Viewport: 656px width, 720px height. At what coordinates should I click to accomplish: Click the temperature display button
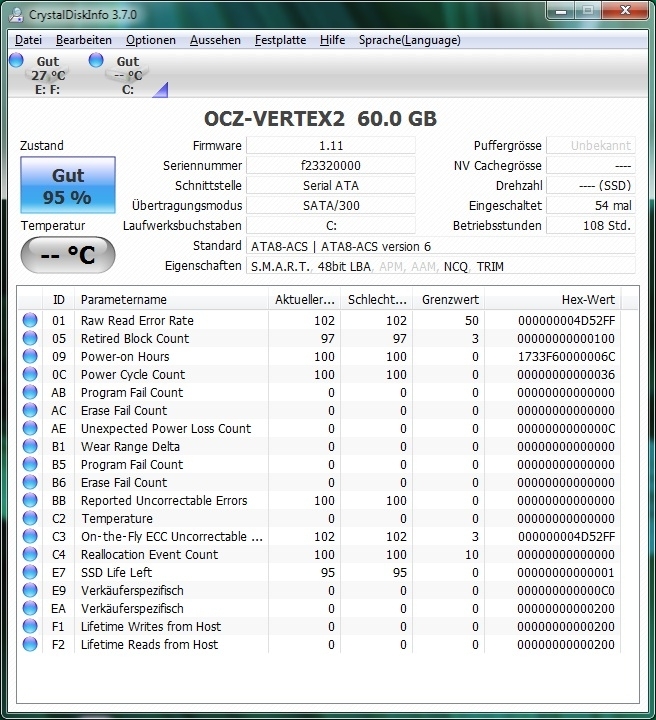click(x=67, y=254)
